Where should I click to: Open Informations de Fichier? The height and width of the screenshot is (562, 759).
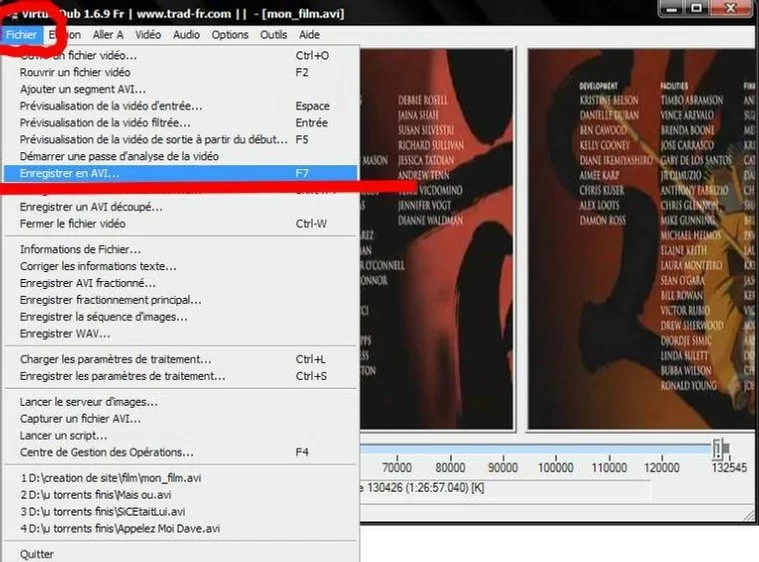[x=80, y=249]
